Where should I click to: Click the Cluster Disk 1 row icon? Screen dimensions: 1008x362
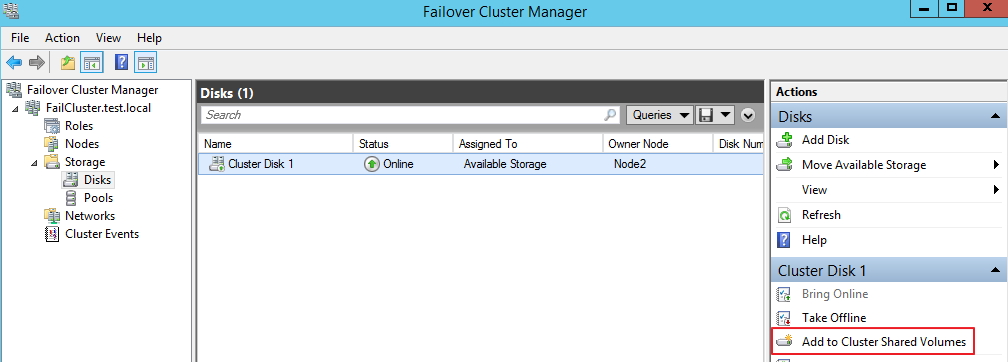click(x=217, y=164)
